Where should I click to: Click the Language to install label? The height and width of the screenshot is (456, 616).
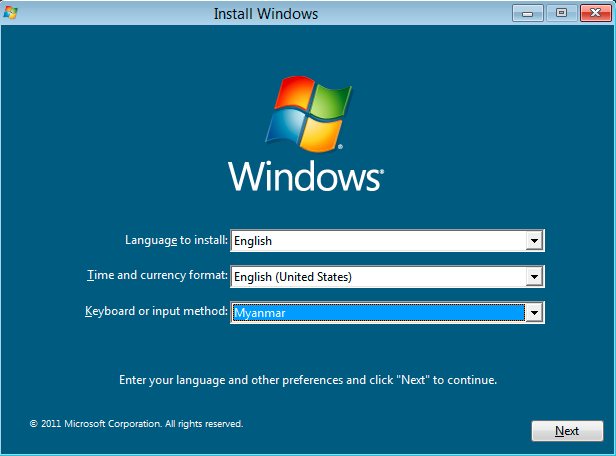(176, 240)
